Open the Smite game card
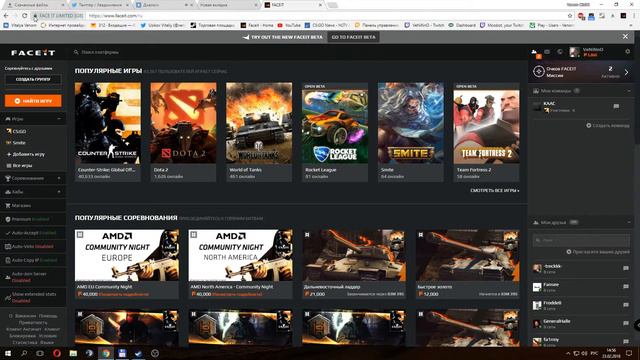The image size is (640, 360). pyautogui.click(x=411, y=131)
